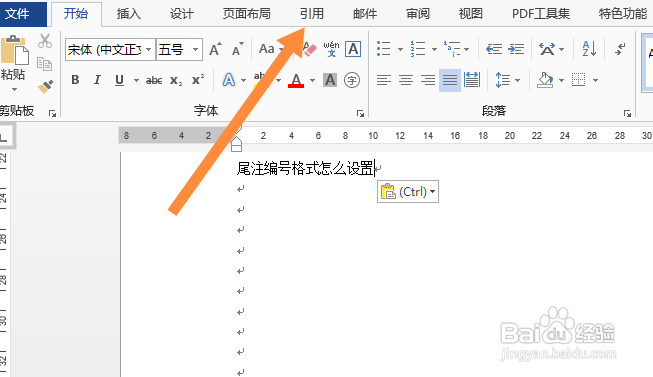The height and width of the screenshot is (377, 653).
Task: Click the character border A icon
Action: [x=353, y=49]
